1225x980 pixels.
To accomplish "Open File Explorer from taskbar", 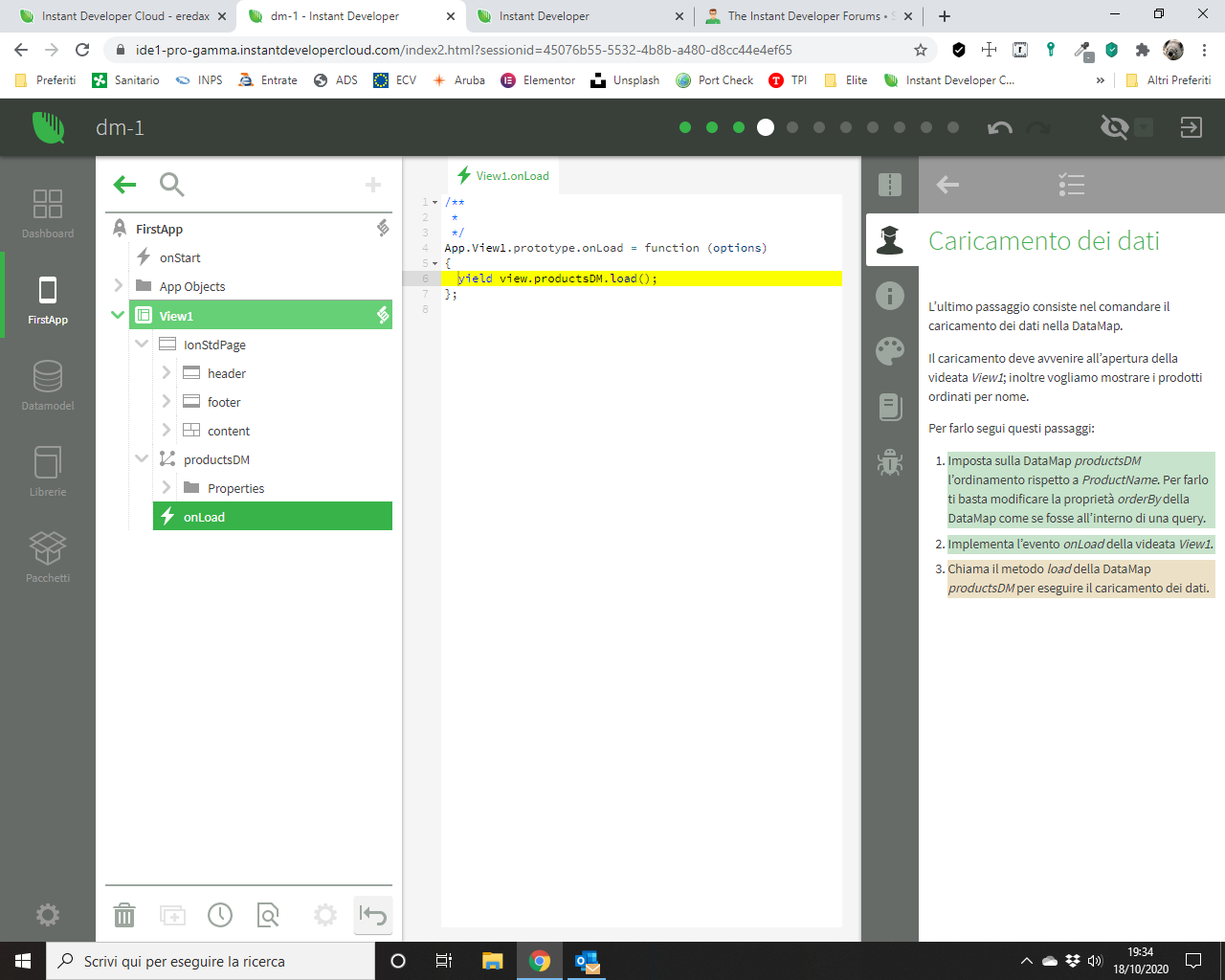I will tap(492, 961).
